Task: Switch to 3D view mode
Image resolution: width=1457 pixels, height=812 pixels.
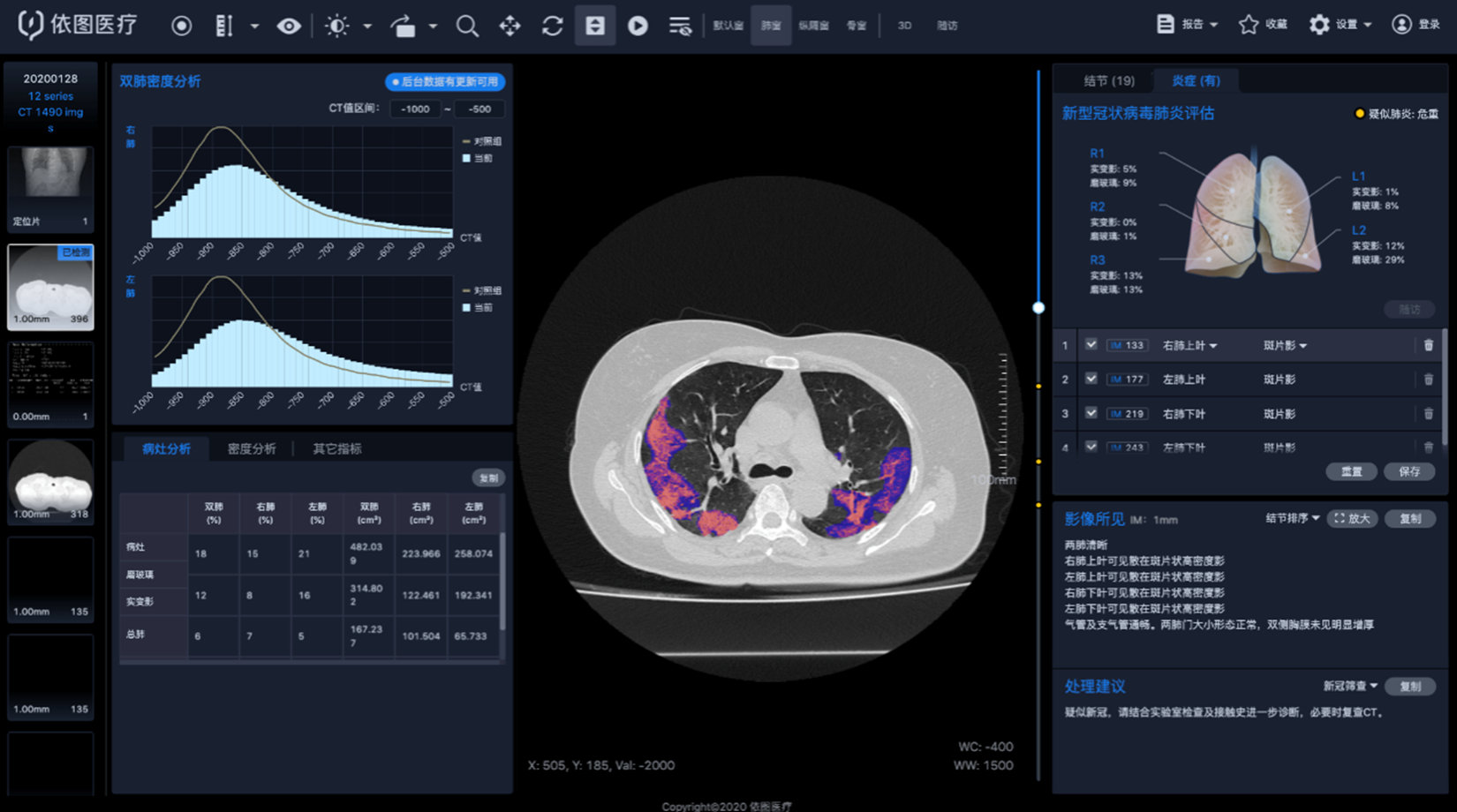Action: (x=904, y=26)
